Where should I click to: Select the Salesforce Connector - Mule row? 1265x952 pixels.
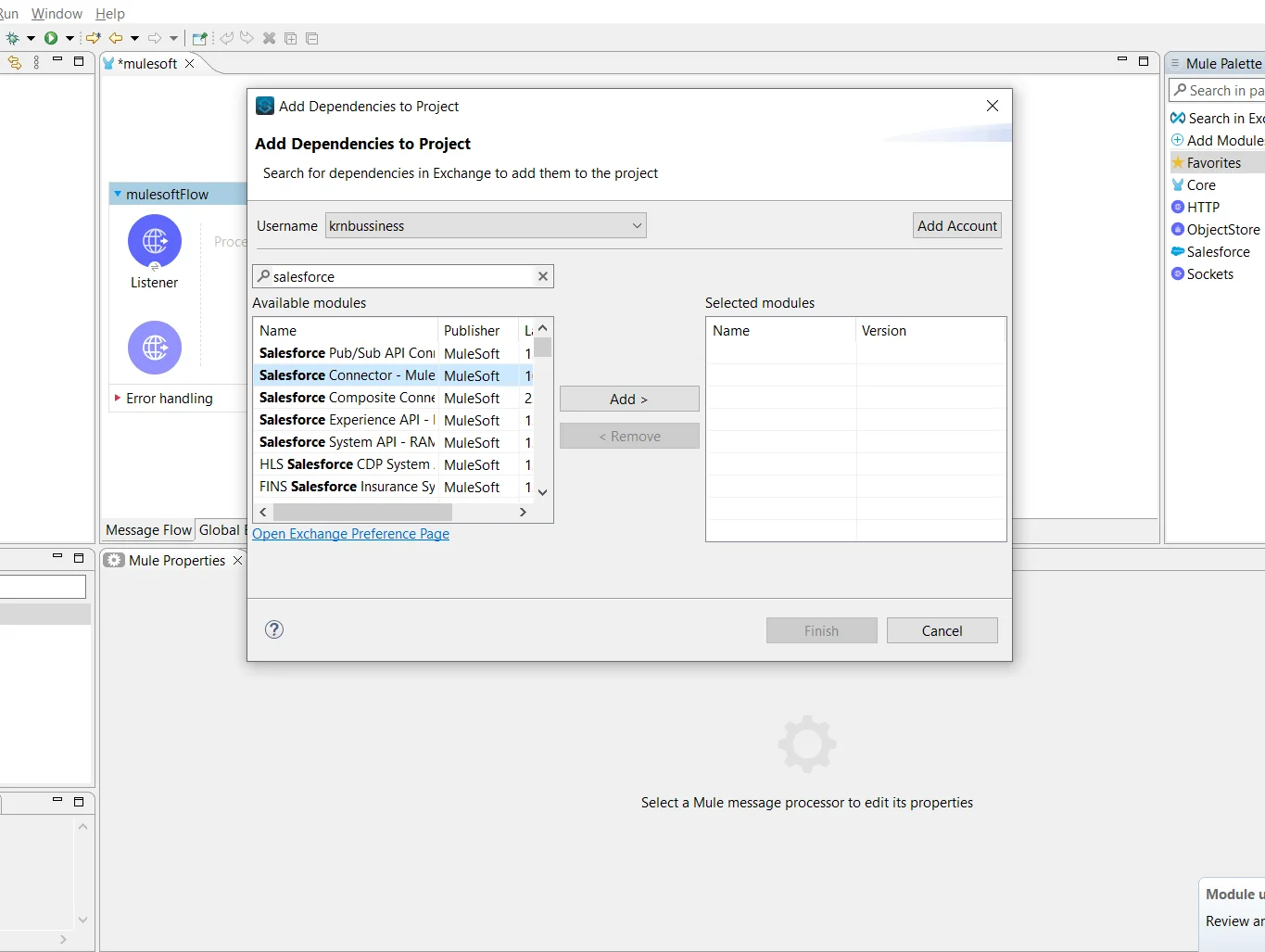pos(346,375)
